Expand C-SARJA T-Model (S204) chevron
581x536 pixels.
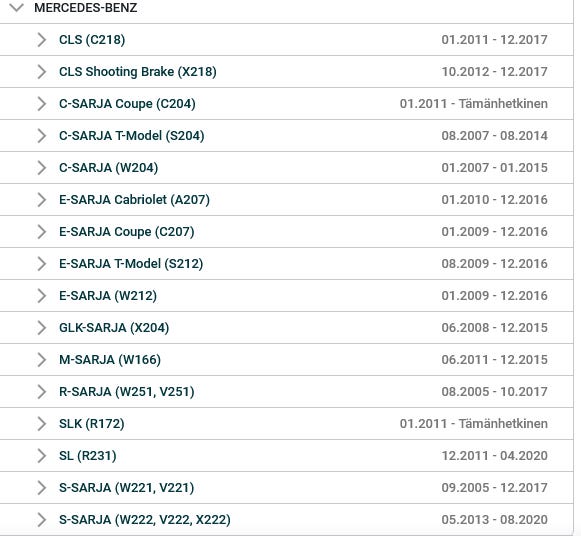tap(42, 136)
